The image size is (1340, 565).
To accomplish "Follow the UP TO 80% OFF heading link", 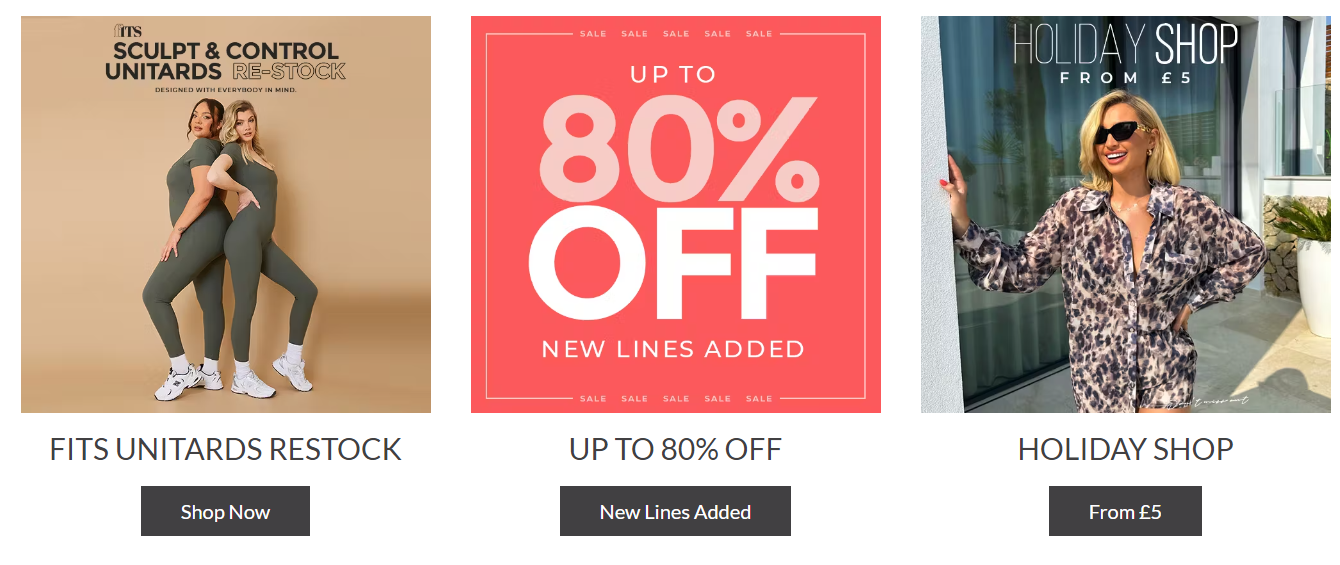I will (675, 449).
